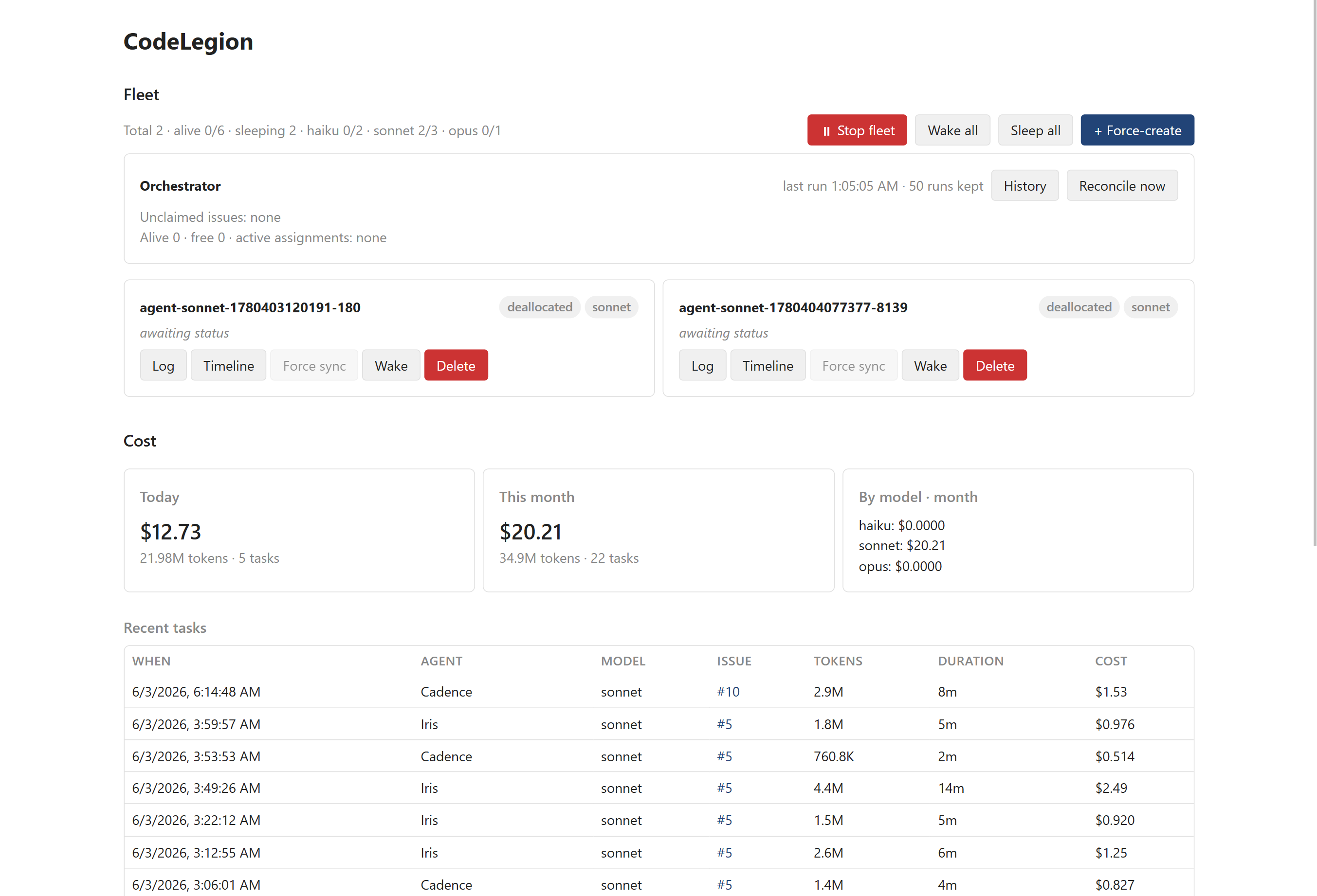The height and width of the screenshot is (896, 1317).
Task: View Timeline for agent-sonnet-1780404077377-8139
Action: click(x=768, y=365)
